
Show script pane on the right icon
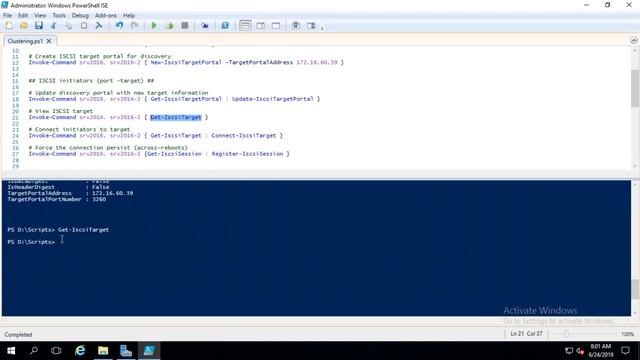click(260, 26)
